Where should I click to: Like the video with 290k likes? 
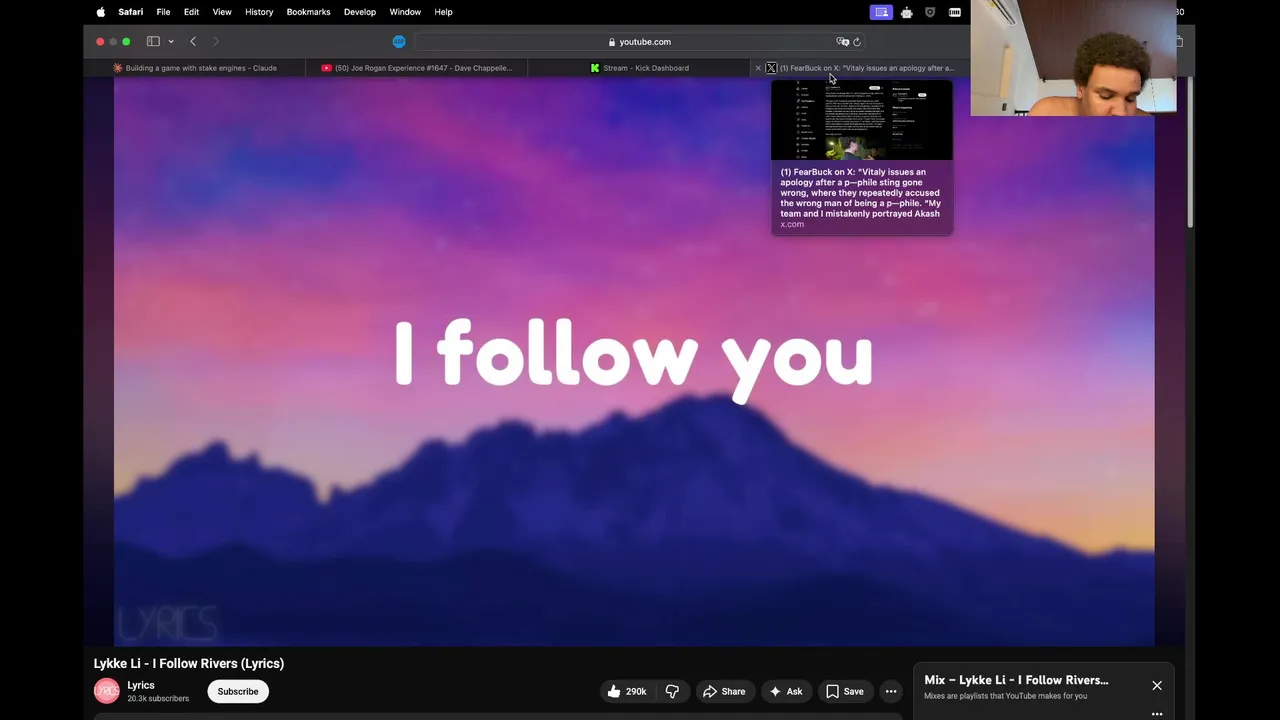pyautogui.click(x=626, y=691)
